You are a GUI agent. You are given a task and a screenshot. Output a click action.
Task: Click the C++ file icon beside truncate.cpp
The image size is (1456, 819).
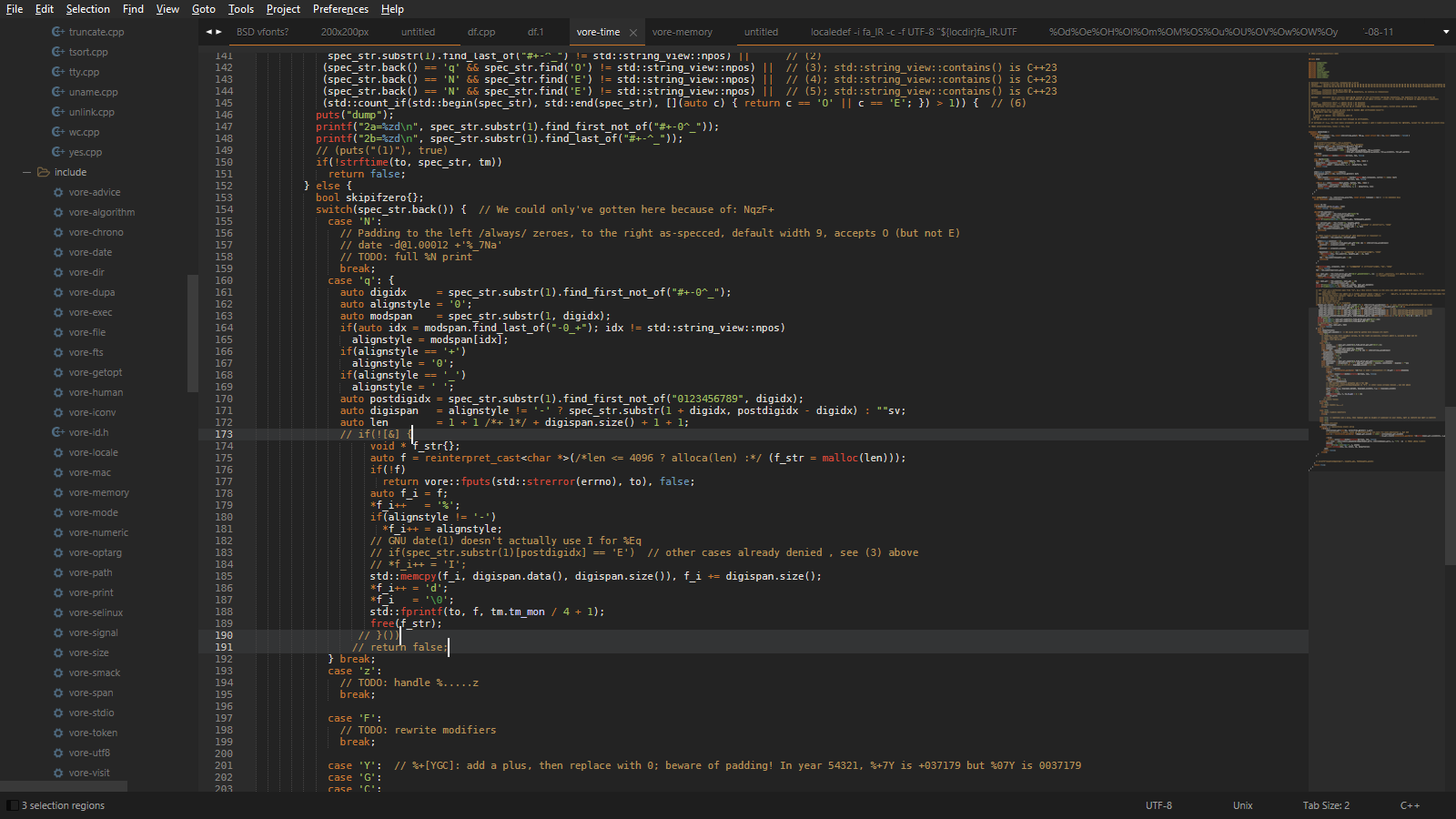58,32
